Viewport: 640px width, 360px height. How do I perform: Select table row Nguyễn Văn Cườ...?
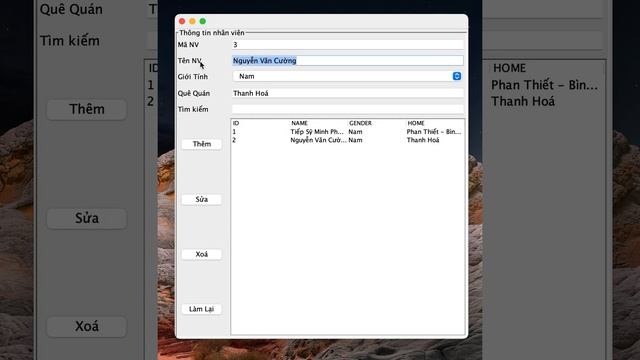(348, 140)
